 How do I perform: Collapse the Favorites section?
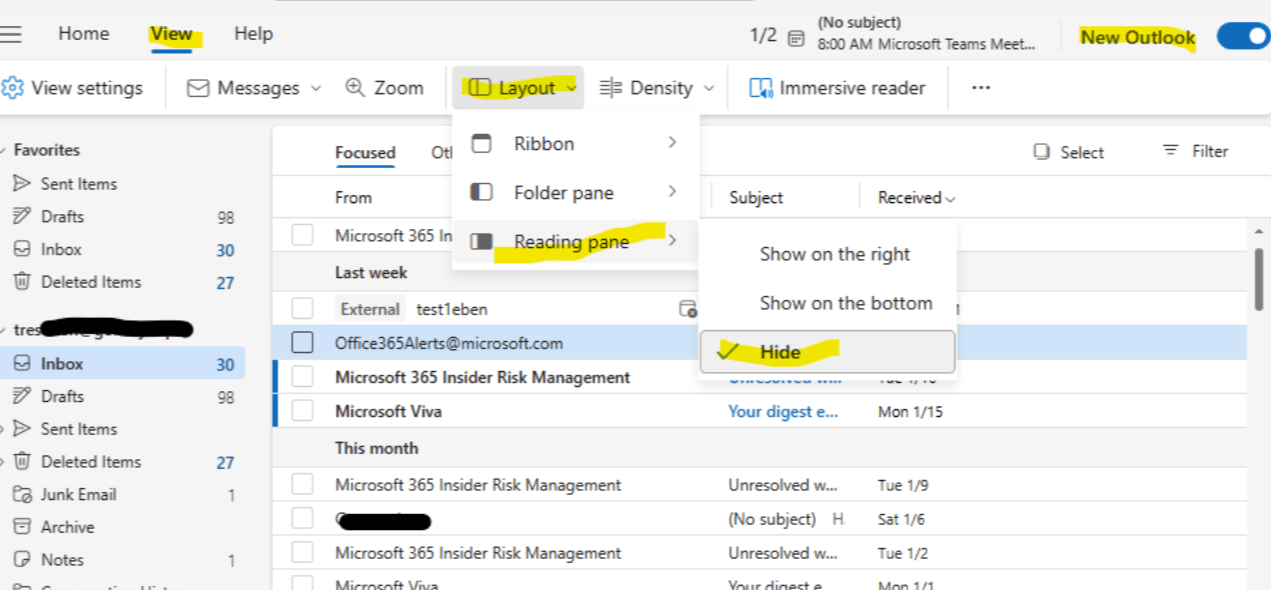coord(10,149)
